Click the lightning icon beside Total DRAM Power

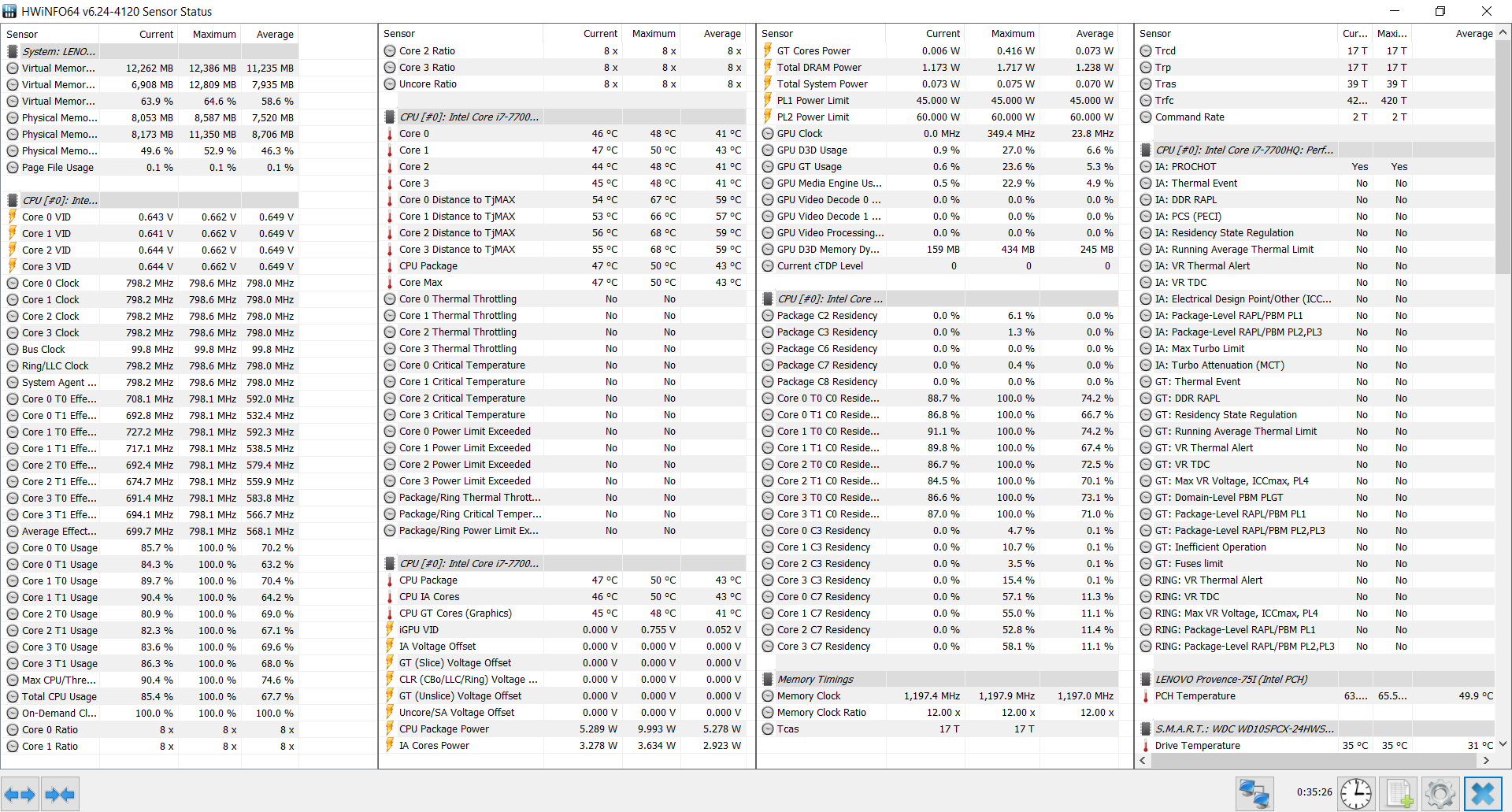pos(767,67)
